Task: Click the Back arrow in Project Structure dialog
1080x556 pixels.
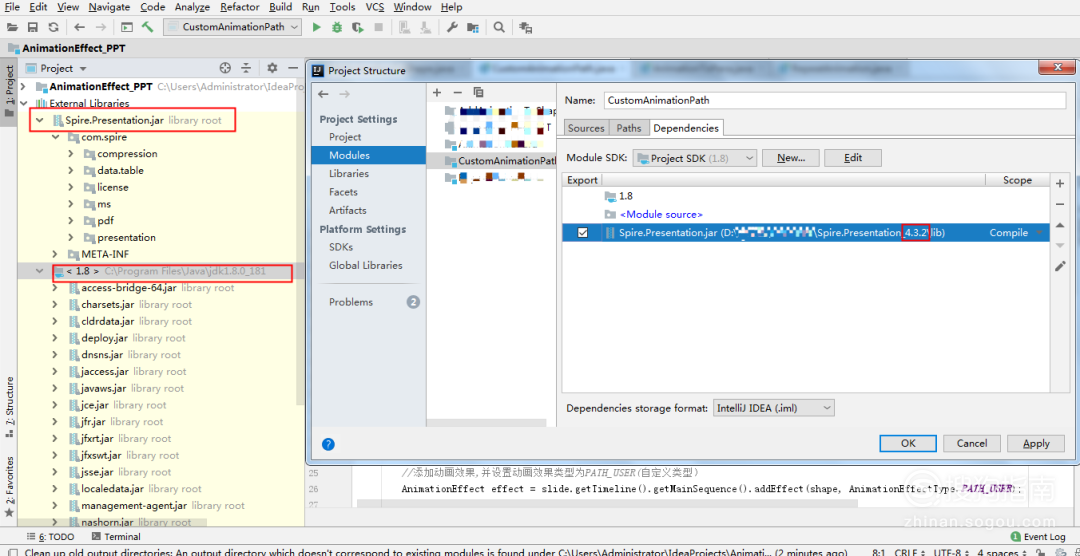Action: click(x=324, y=94)
